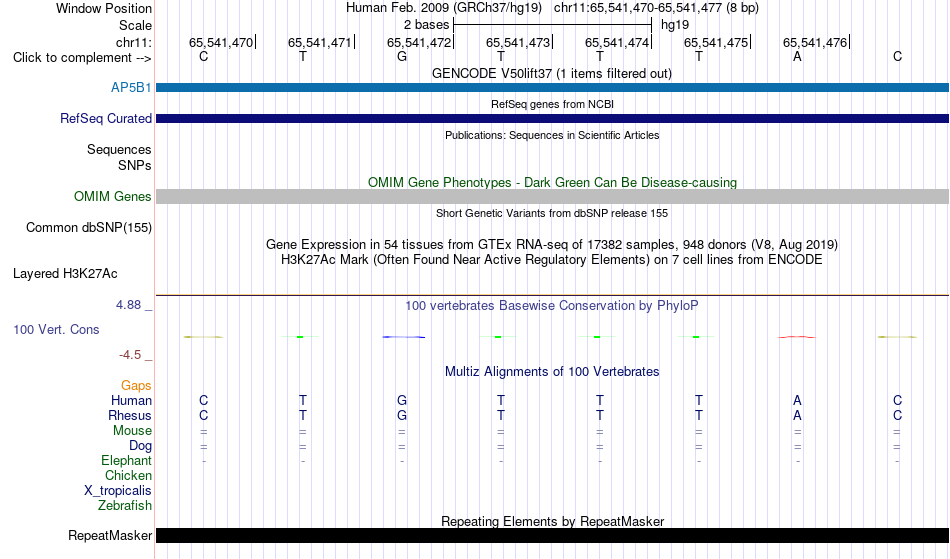This screenshot has width=950, height=559.
Task: Click the Zebrafish species label
Action: click(125, 505)
